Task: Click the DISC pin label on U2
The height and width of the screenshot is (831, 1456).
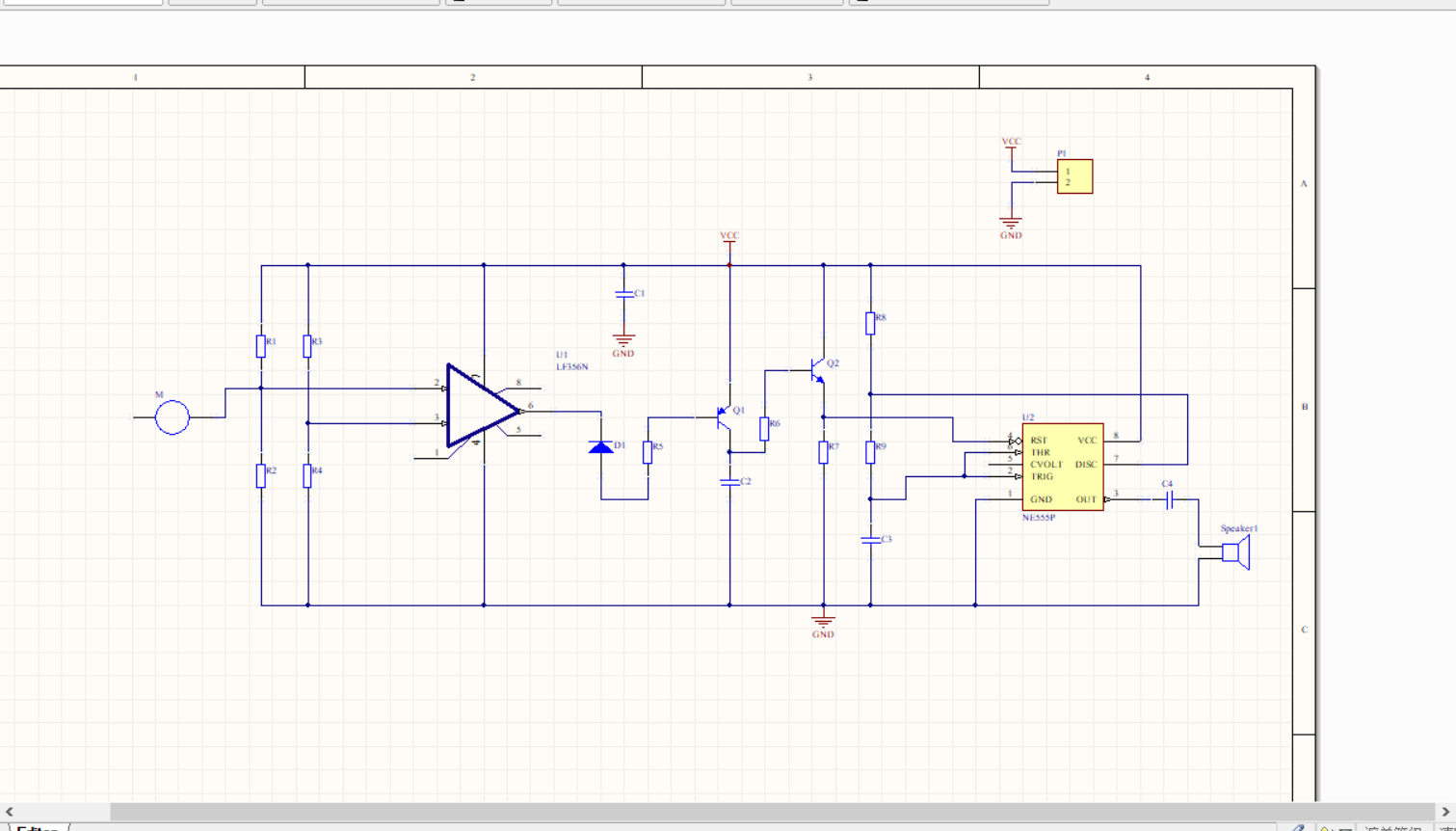Action: point(1086,465)
